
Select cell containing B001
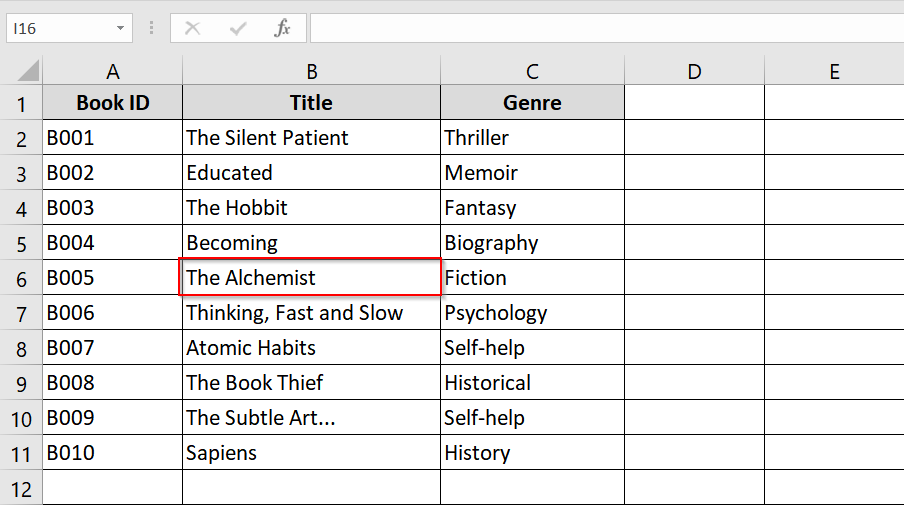(x=112, y=138)
